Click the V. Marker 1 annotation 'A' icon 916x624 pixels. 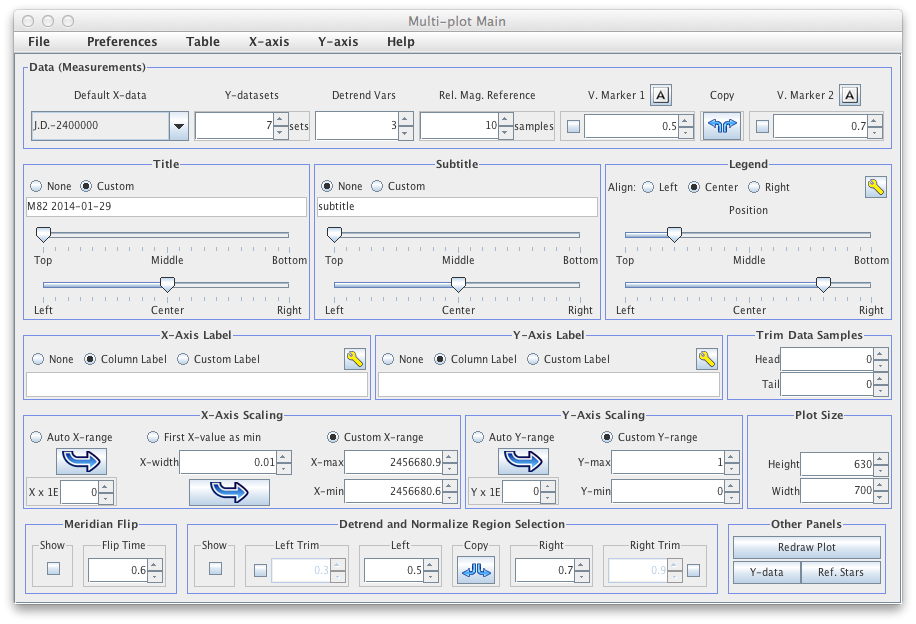pyautogui.click(x=661, y=95)
